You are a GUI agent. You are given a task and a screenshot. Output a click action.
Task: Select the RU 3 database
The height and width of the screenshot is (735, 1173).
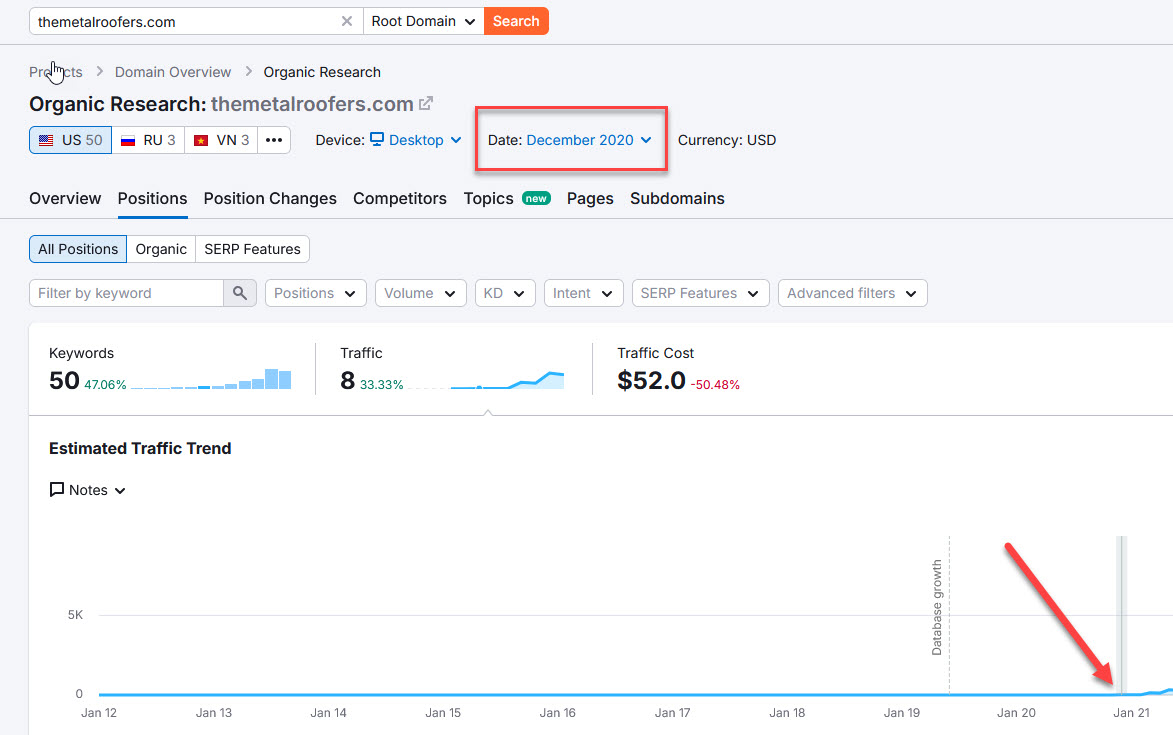pos(148,140)
